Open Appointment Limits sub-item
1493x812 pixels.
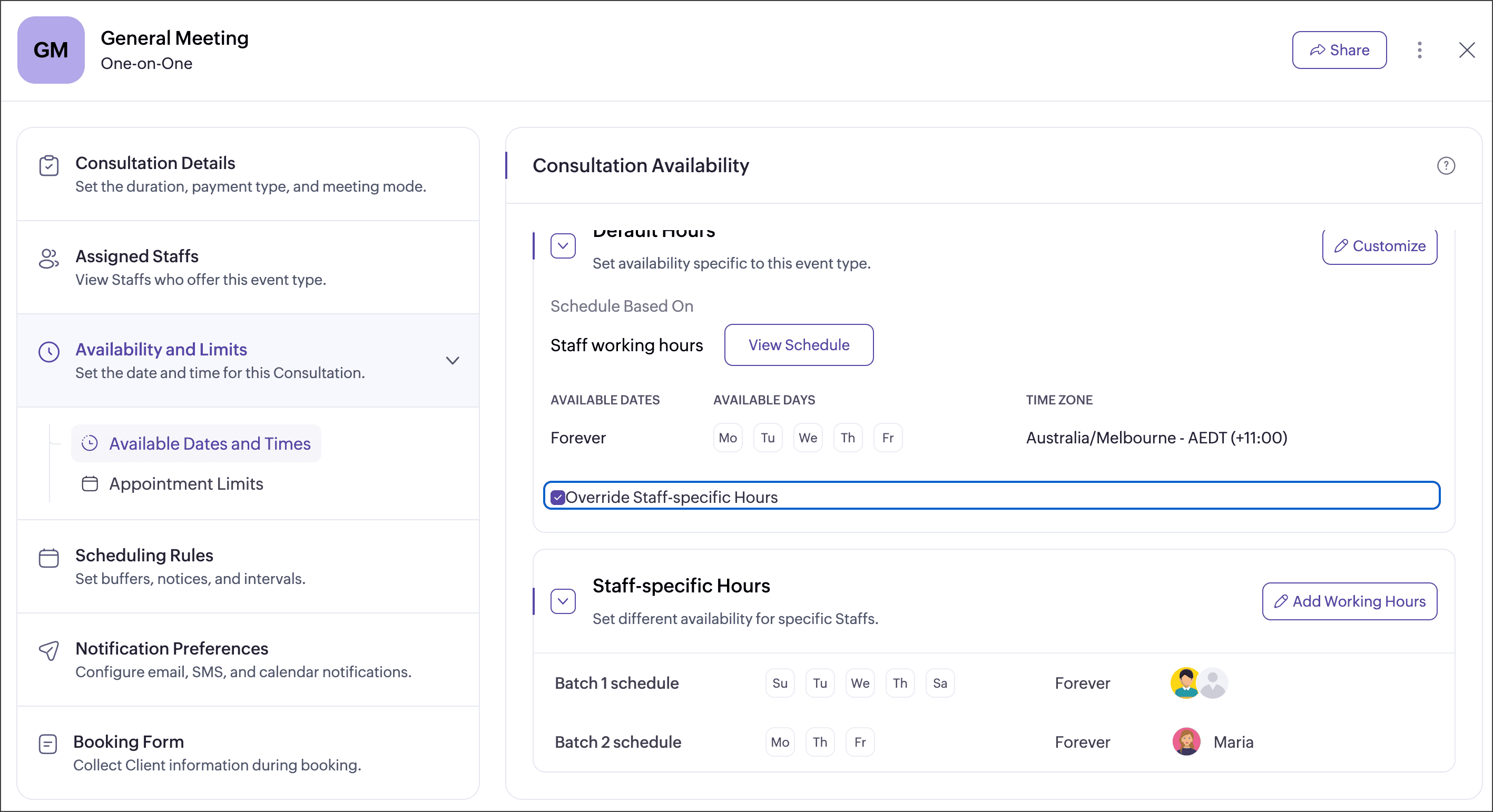coord(186,483)
